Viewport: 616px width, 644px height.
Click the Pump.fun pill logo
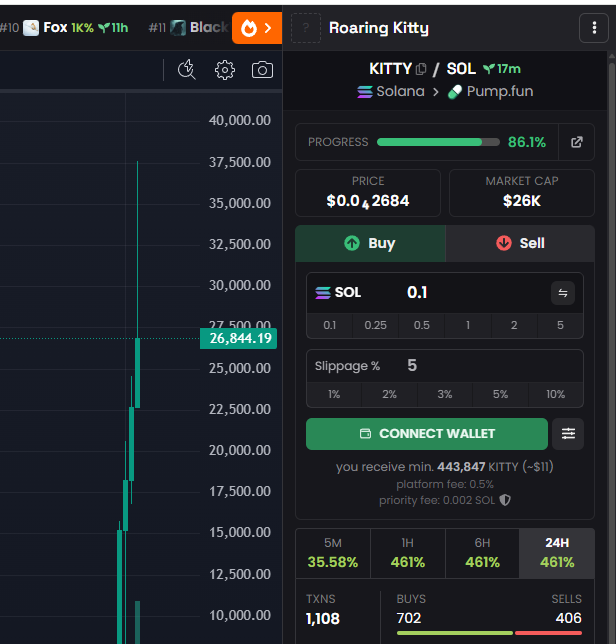[455, 92]
